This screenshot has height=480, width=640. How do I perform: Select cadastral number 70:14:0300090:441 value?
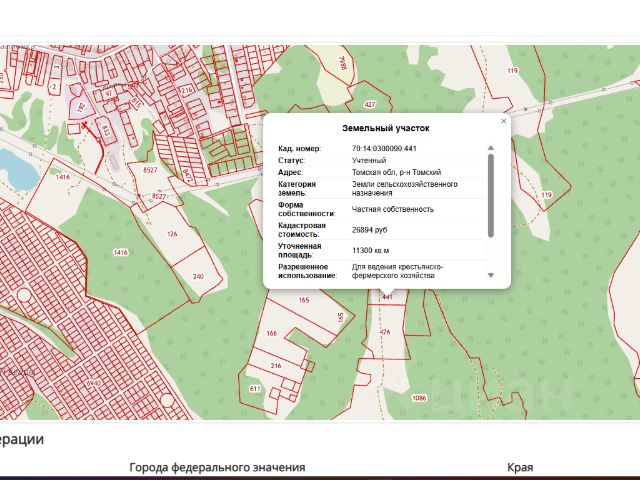384,149
